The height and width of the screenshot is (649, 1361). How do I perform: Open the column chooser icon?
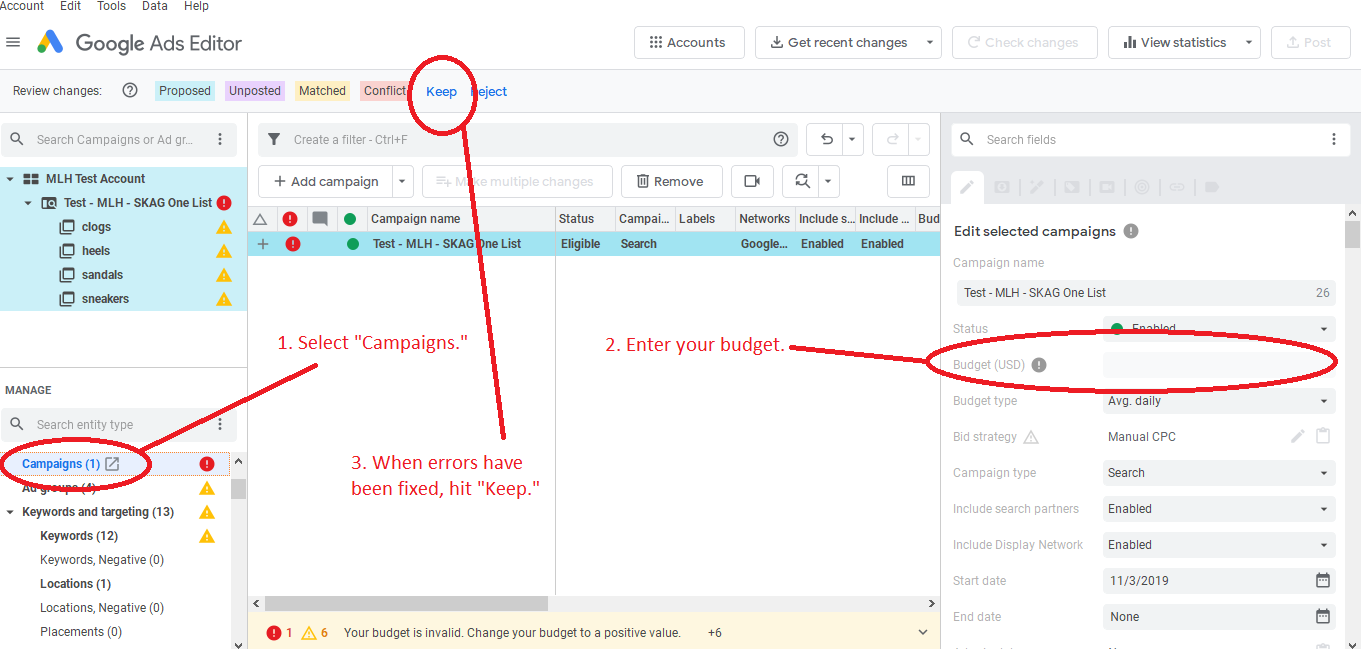[908, 181]
